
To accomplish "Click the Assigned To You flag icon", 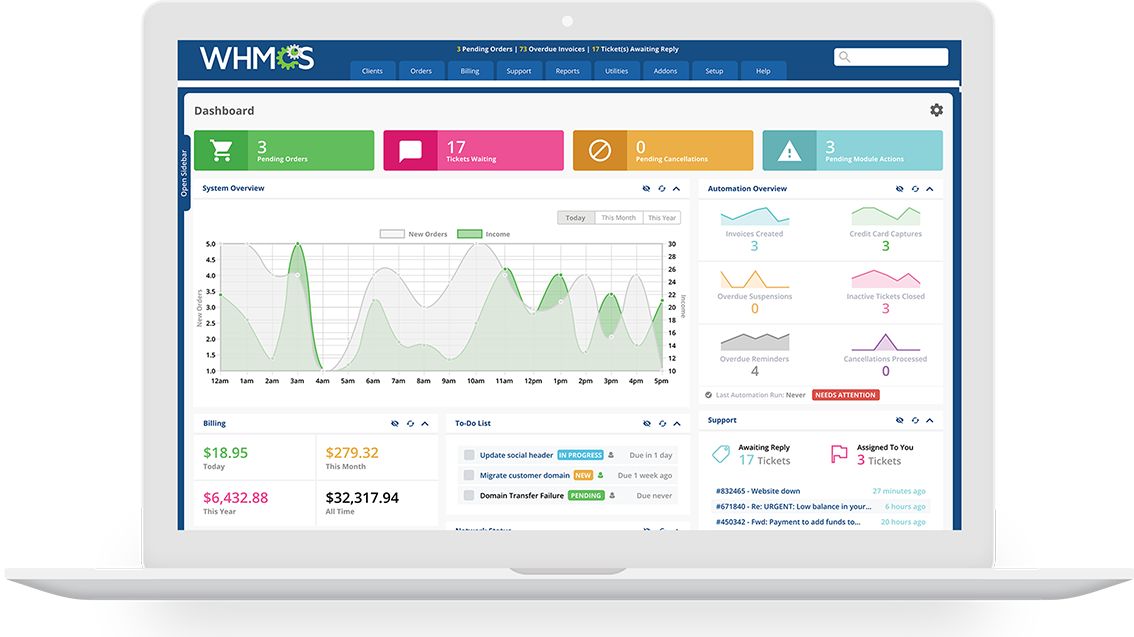I will (x=839, y=454).
